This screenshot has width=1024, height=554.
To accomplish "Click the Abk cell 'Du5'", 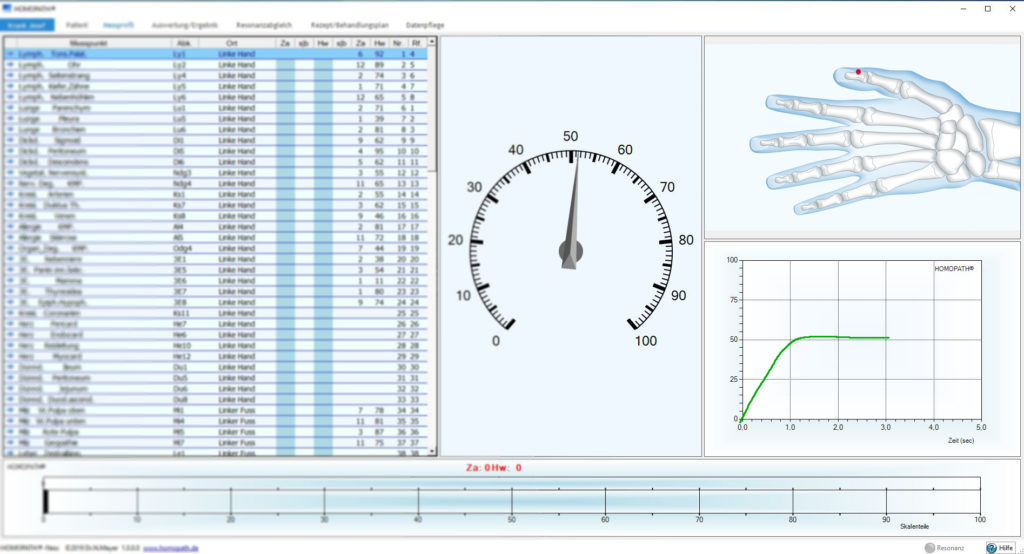I will tap(180, 378).
